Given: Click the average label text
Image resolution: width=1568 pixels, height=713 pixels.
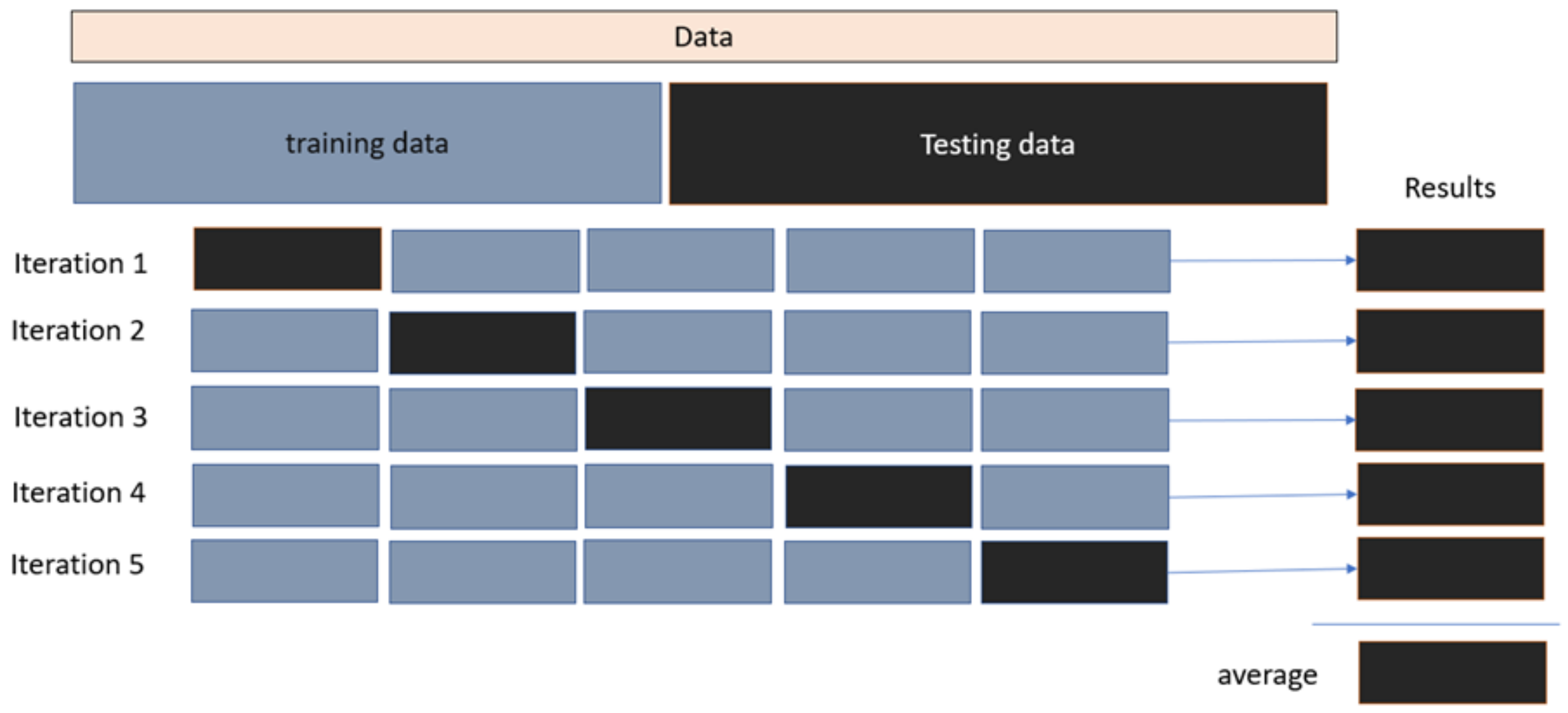Looking at the screenshot, I should (x=1267, y=675).
